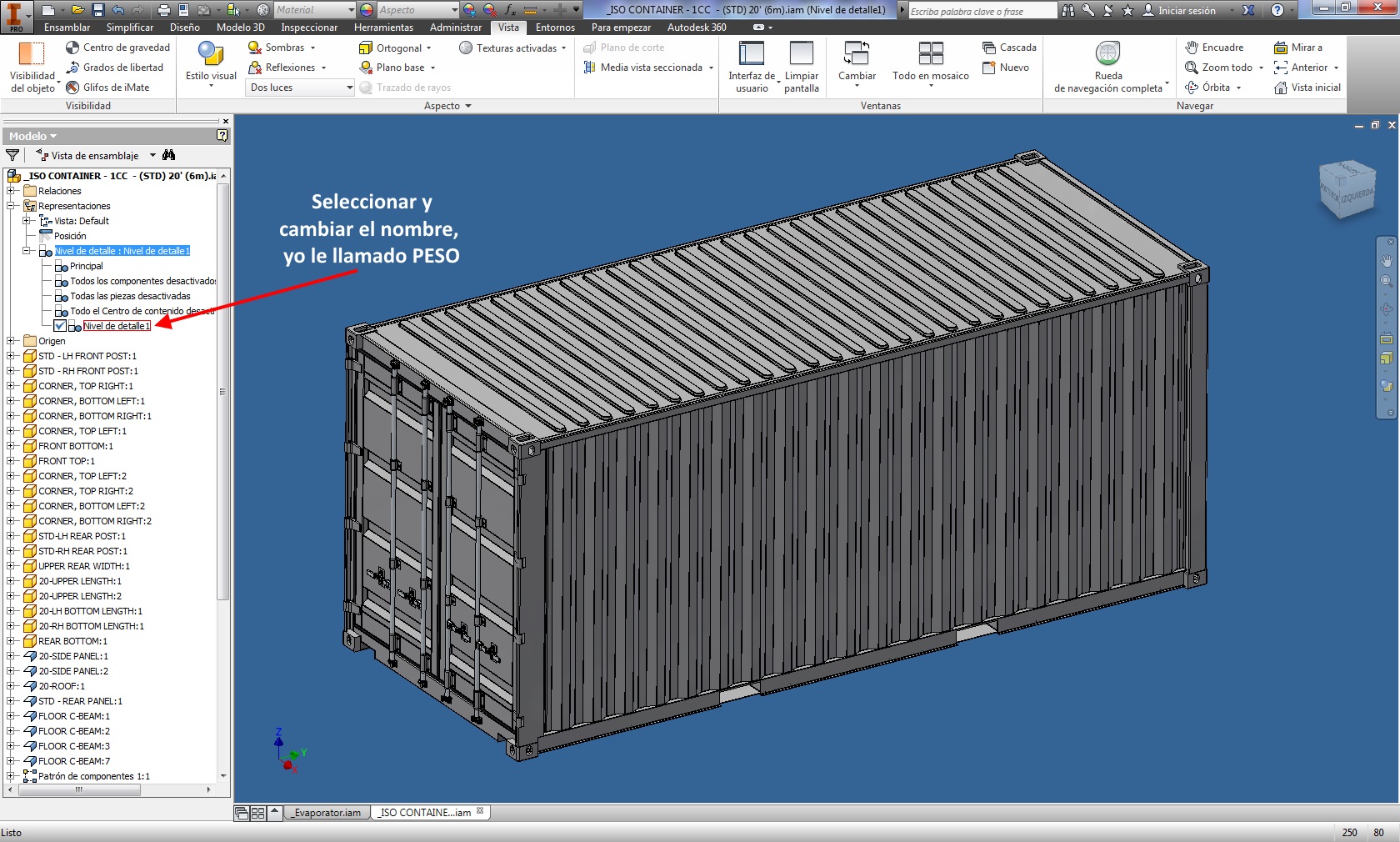Toggle Grados de libertad display
The image size is (1400, 842).
[x=73, y=68]
